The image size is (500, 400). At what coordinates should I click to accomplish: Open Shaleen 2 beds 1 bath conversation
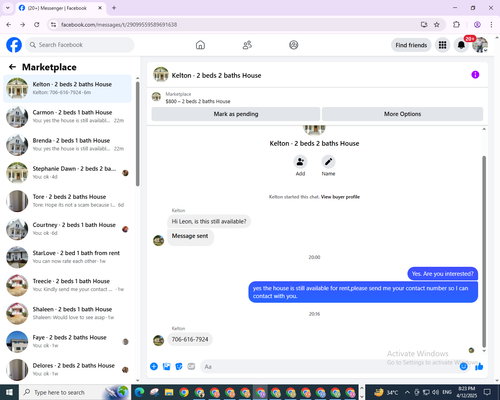[x=67, y=313]
